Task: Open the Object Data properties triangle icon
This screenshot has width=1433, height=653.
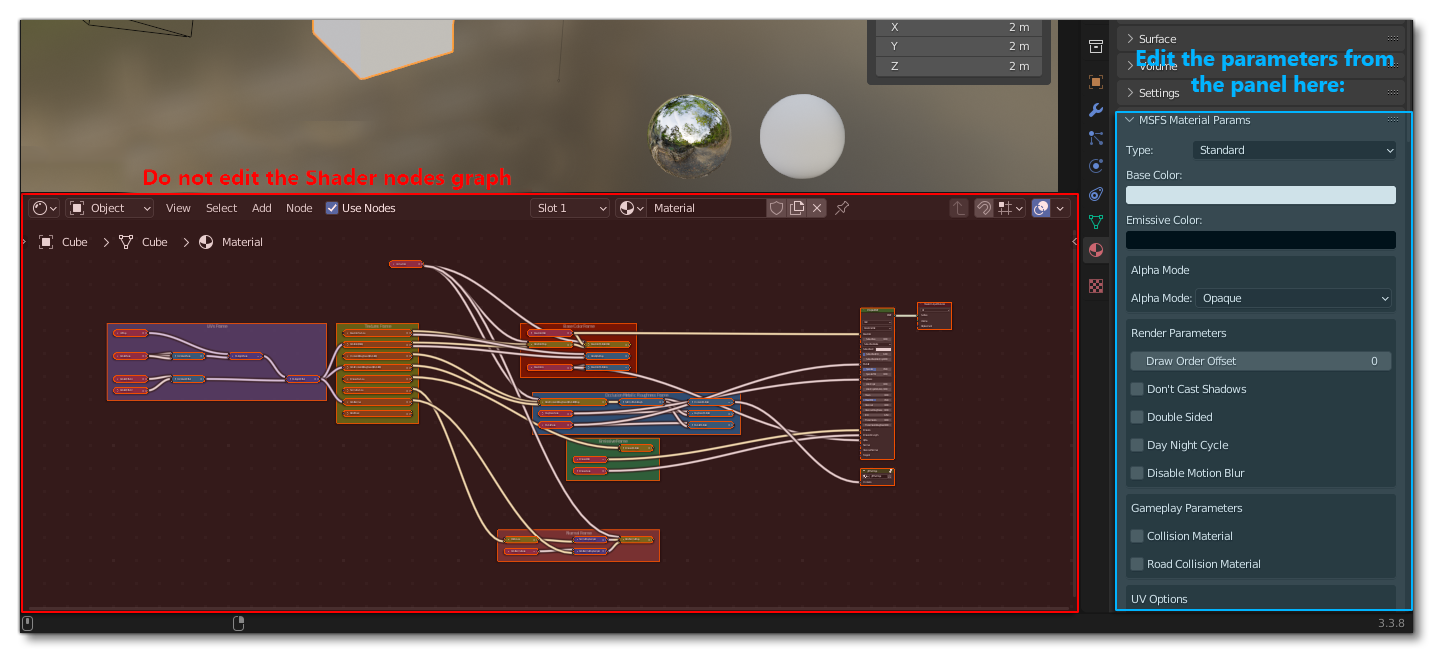Action: [1096, 222]
